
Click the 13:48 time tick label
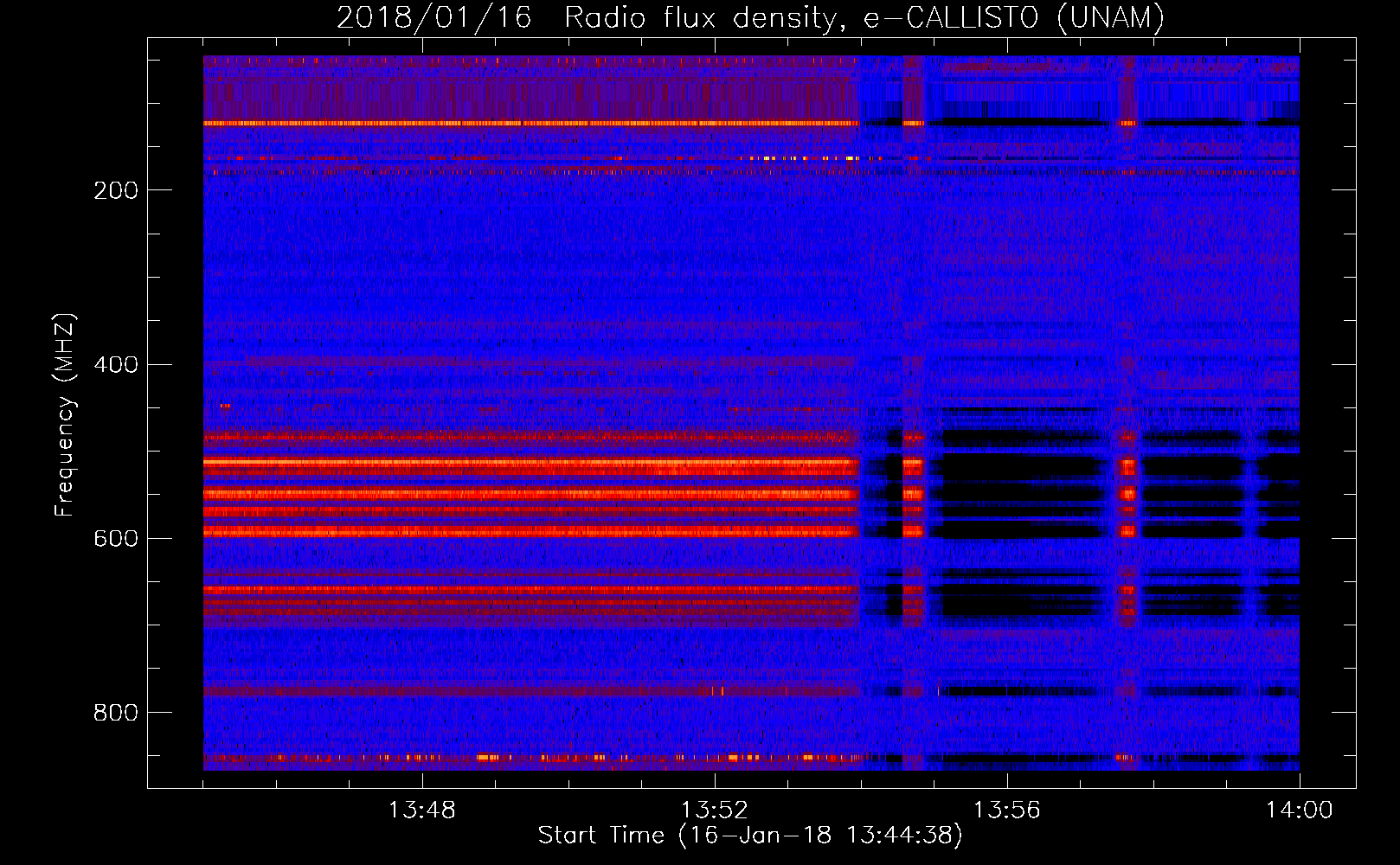[x=421, y=811]
